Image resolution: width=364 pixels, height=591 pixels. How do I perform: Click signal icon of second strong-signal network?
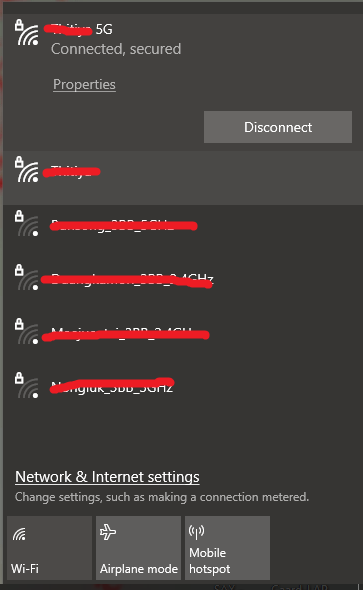coord(27,170)
